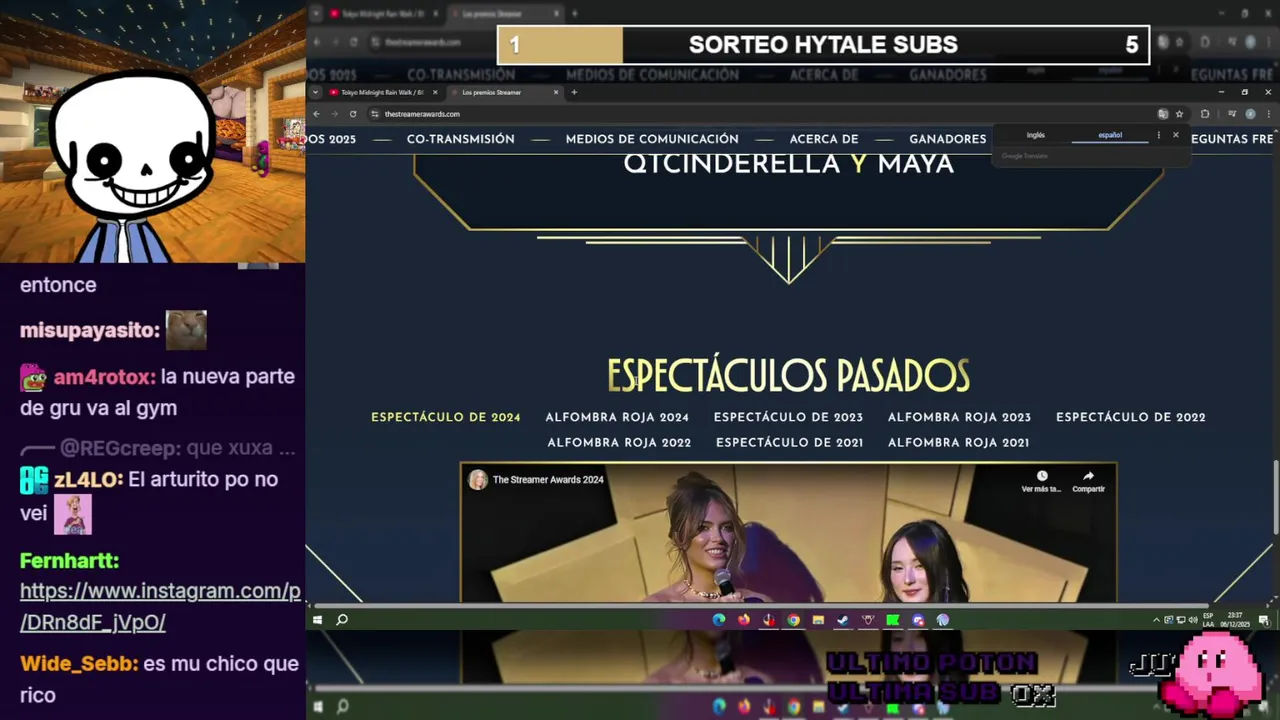This screenshot has height=720, width=1280.
Task: Open ACERCA DE in the sharp site navigation
Action: click(824, 139)
